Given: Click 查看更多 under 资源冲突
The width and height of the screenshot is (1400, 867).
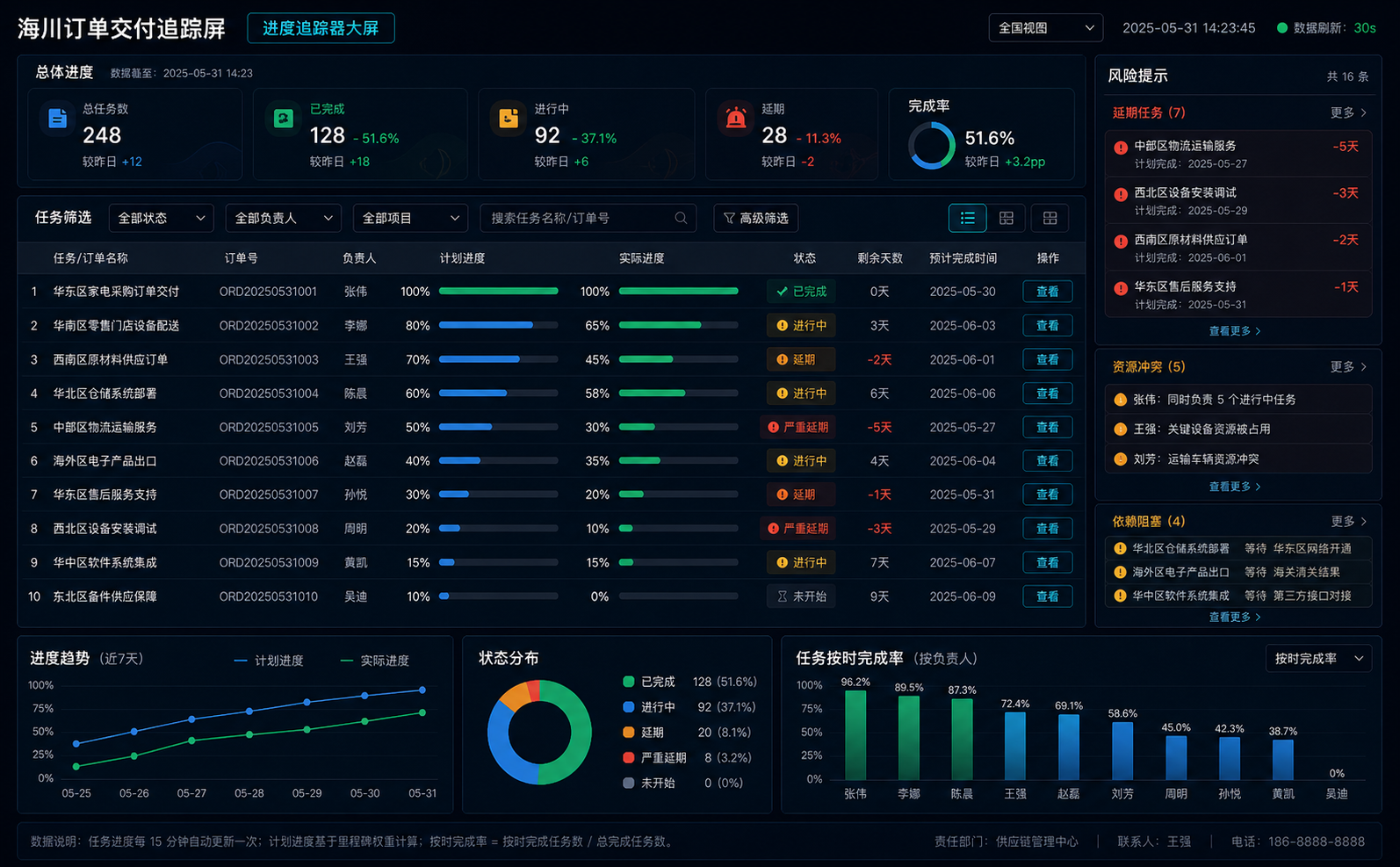Looking at the screenshot, I should (1234, 487).
